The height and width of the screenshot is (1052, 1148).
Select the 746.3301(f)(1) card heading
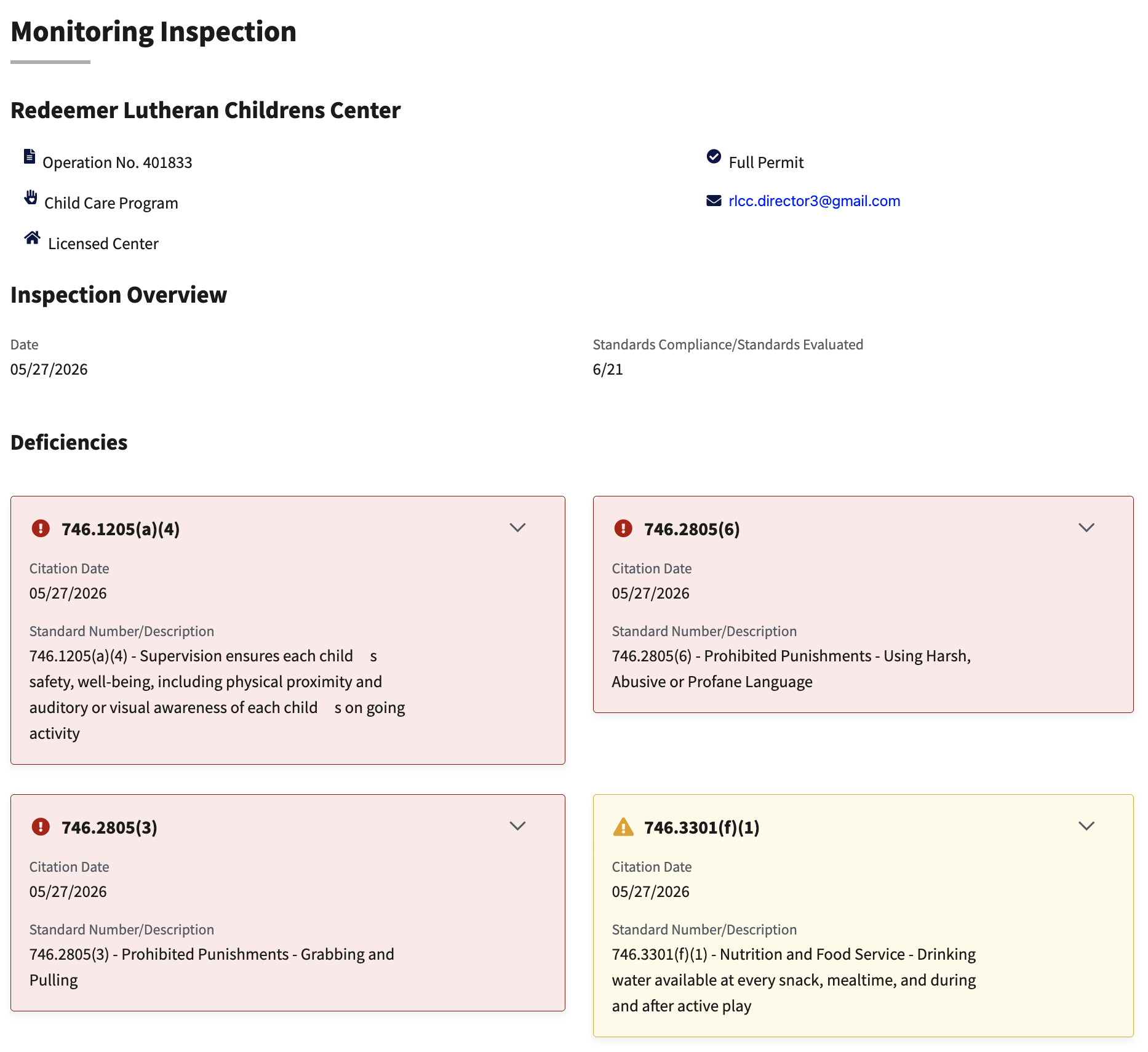click(x=702, y=827)
